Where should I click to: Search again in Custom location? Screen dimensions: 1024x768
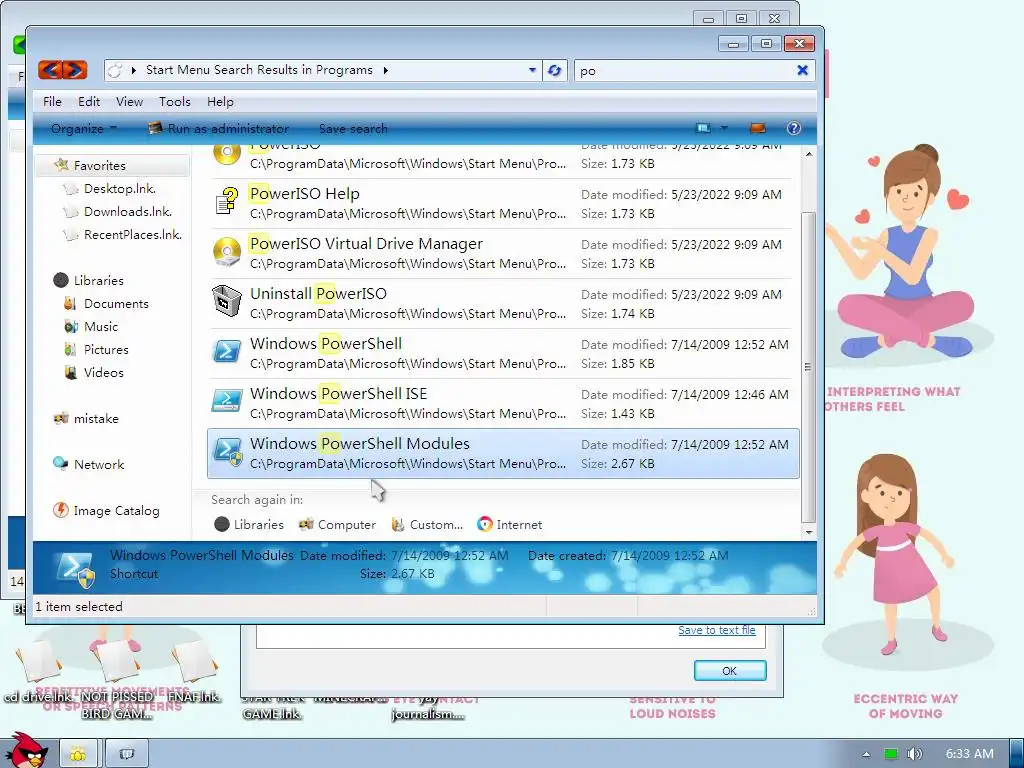click(x=426, y=524)
